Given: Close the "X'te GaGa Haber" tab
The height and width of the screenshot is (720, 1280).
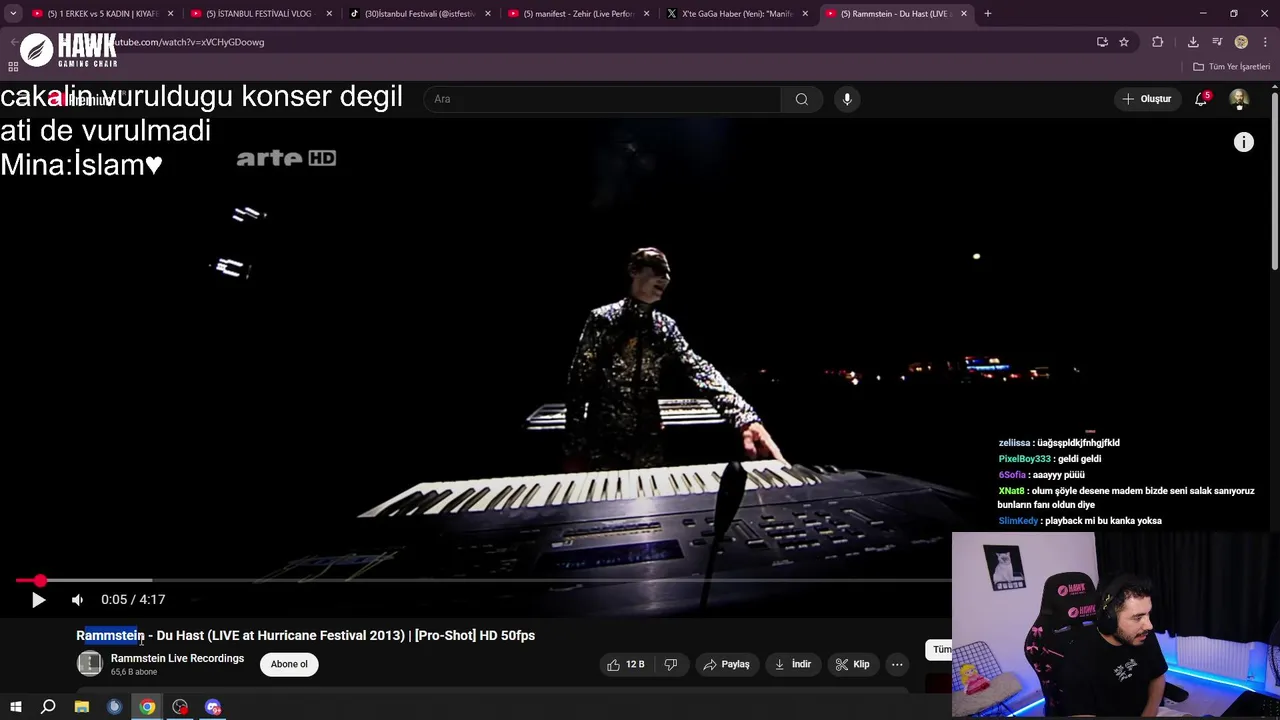Looking at the screenshot, I should [x=805, y=14].
